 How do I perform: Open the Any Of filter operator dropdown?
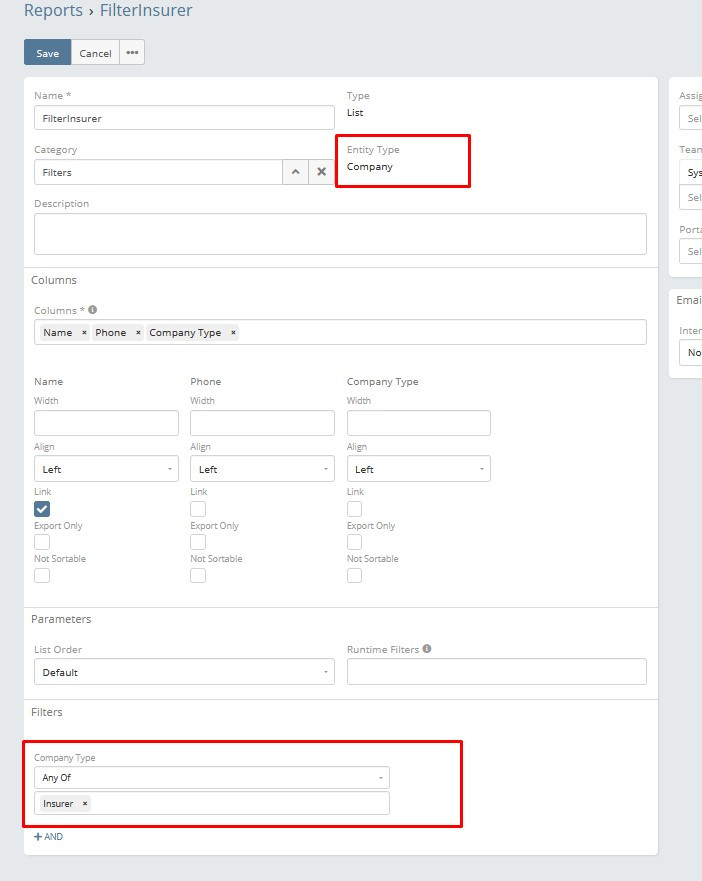tap(211, 777)
